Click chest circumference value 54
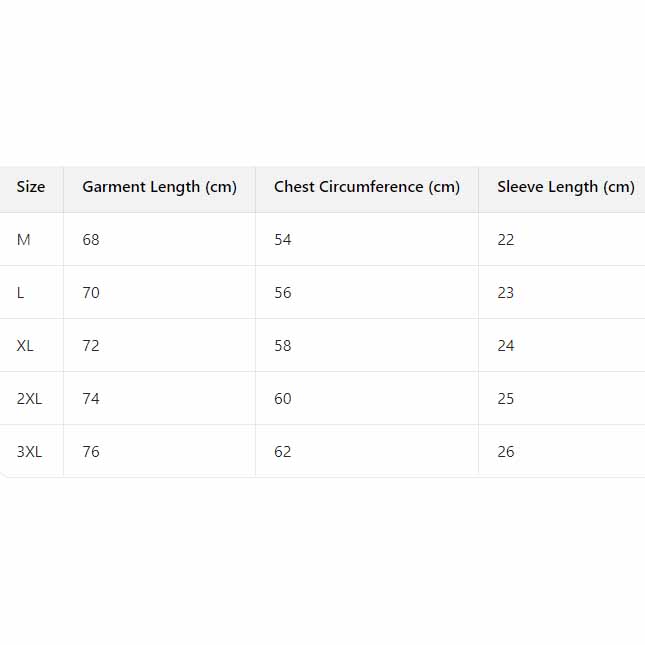 click(283, 240)
